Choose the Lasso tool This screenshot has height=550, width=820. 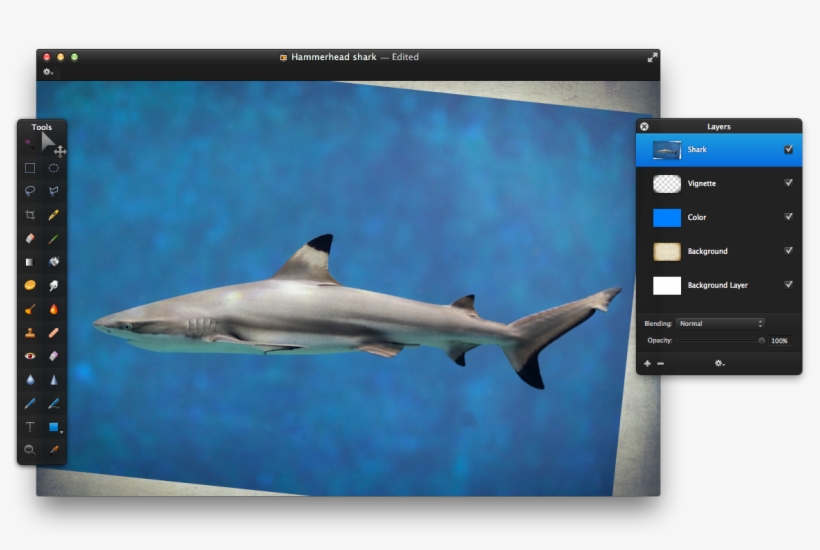(x=30, y=191)
